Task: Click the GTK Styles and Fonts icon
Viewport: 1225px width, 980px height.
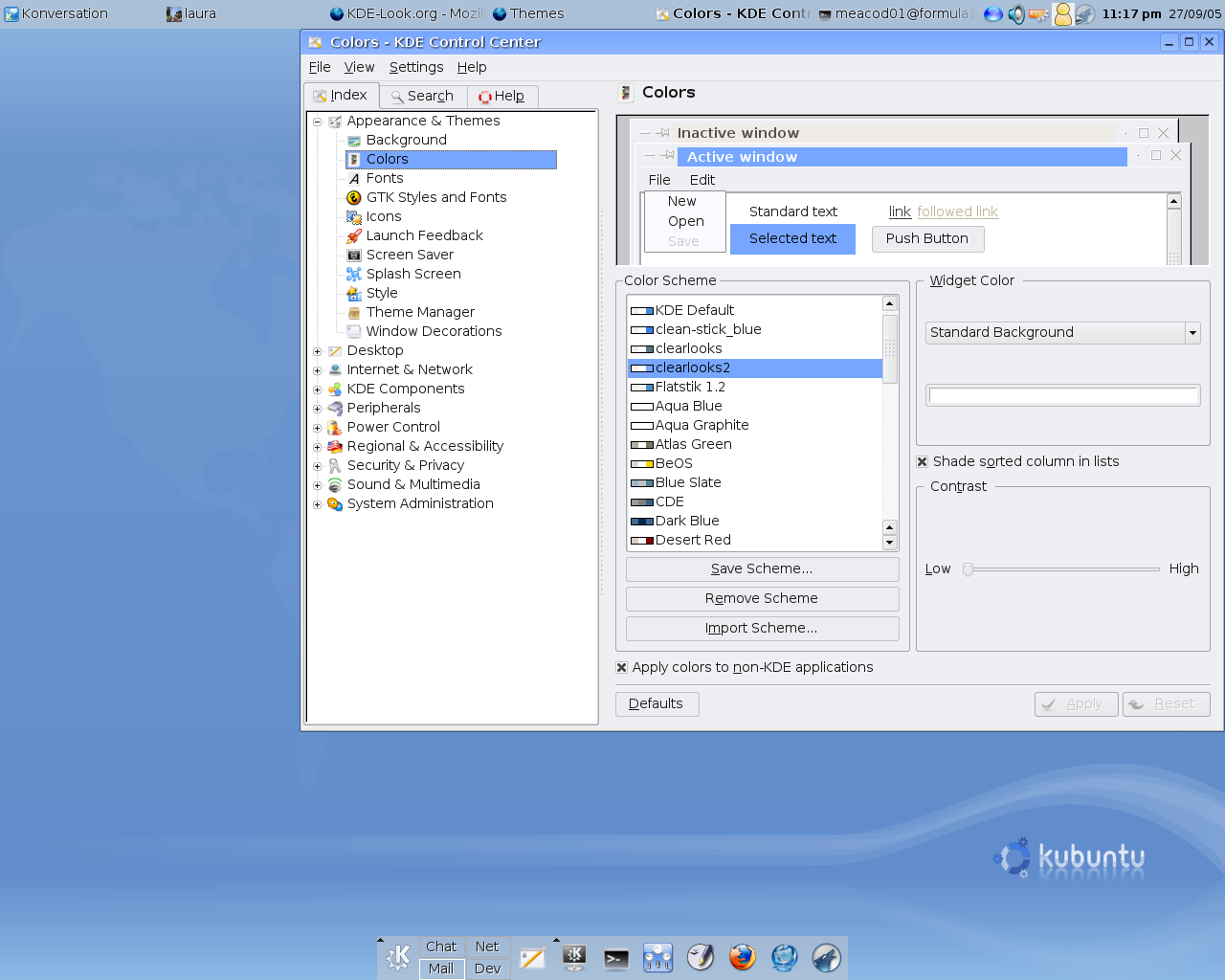Action: point(354,197)
